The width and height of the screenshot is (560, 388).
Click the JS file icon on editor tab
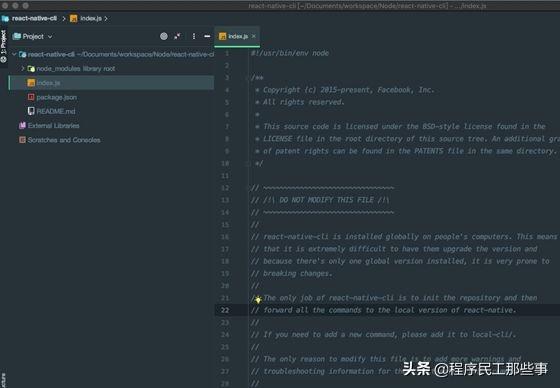222,36
